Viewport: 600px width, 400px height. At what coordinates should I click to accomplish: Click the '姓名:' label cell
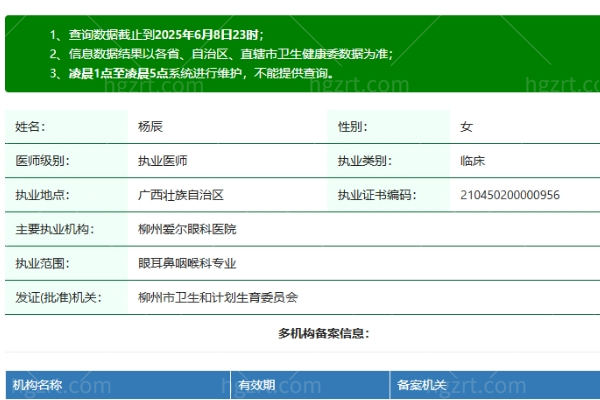pos(67,126)
